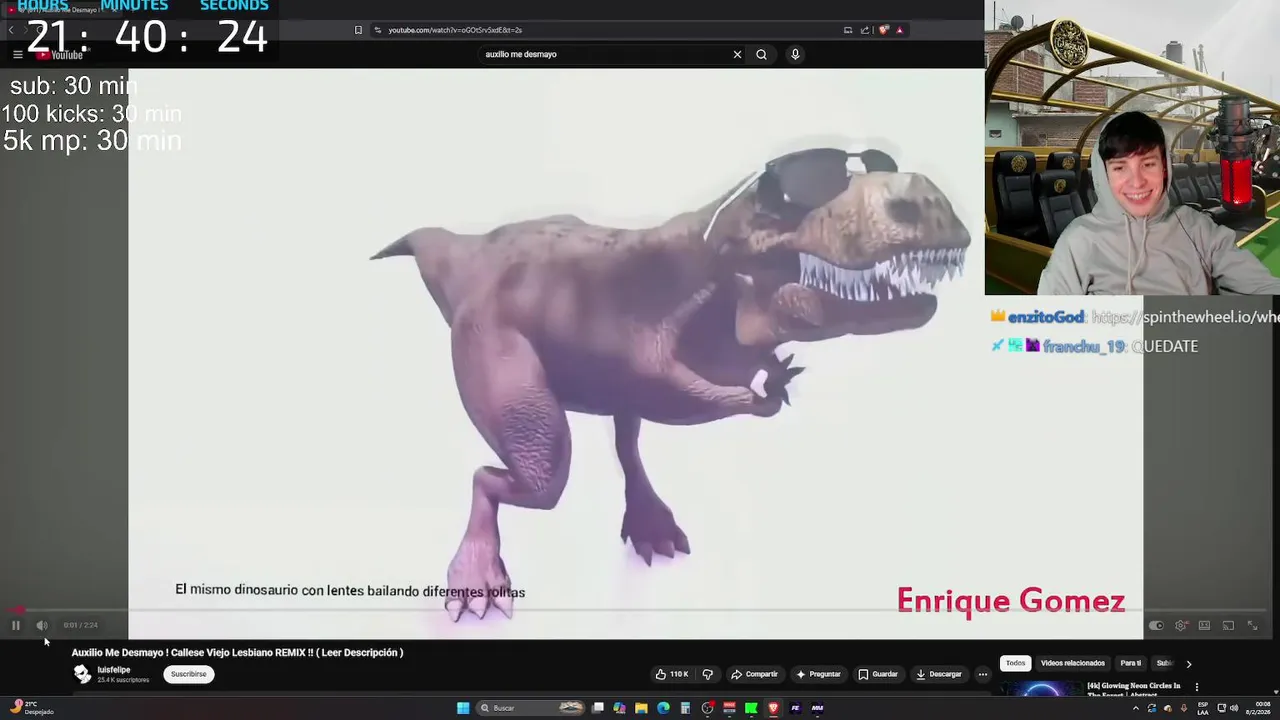1280x720 pixels.
Task: Mute the video volume
Action: point(42,625)
